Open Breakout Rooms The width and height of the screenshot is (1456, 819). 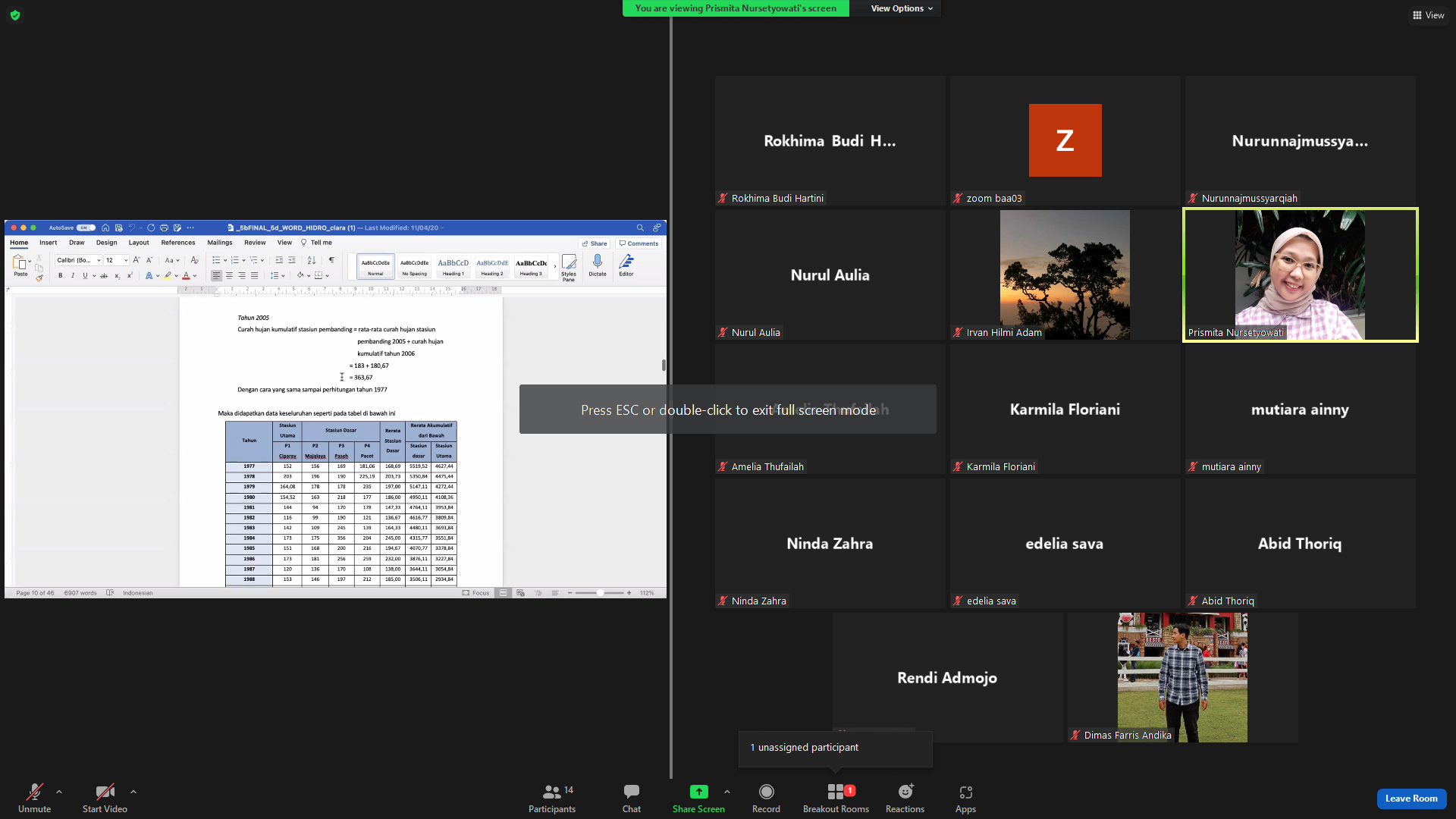(836, 798)
